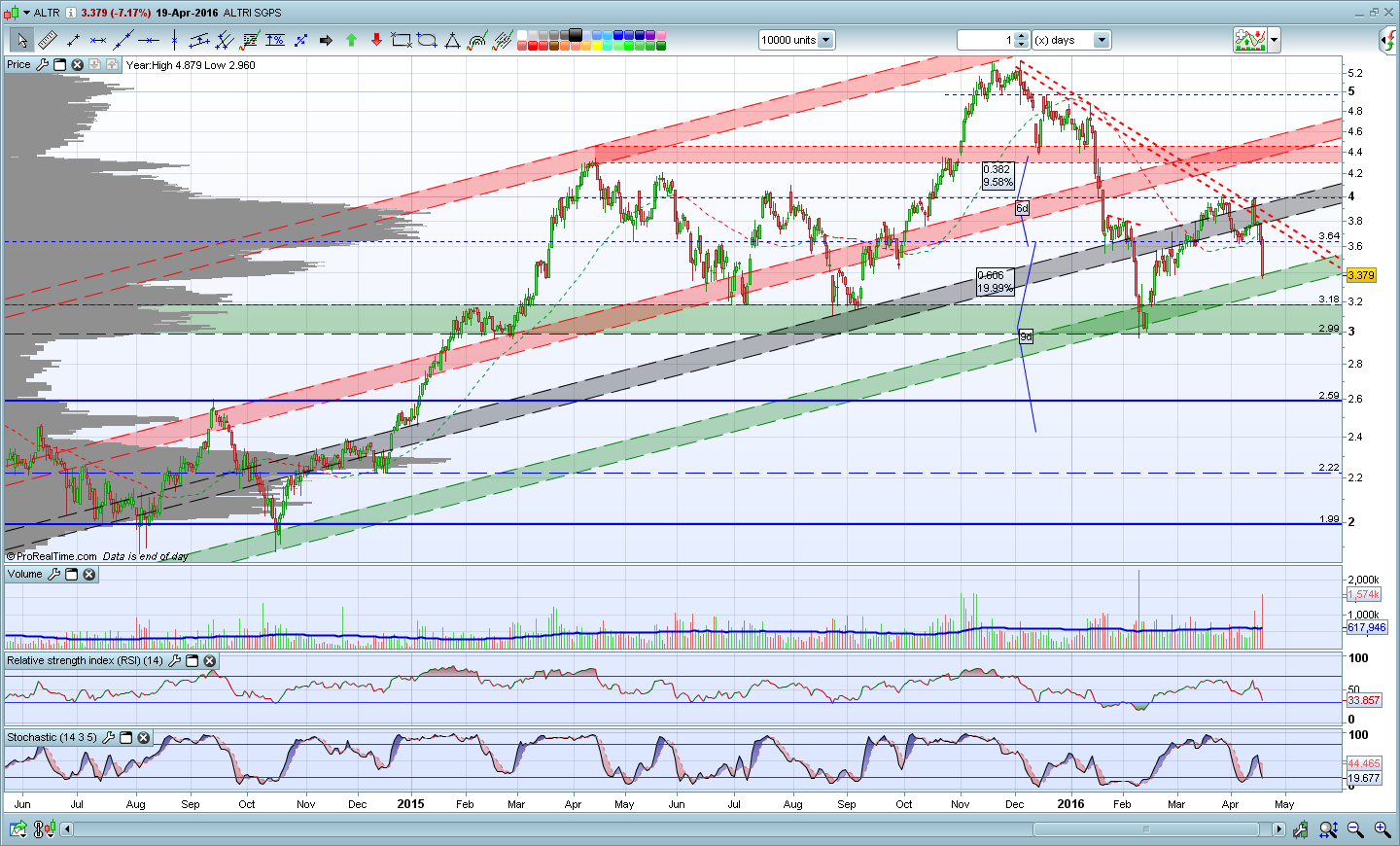Select the ellipse drawing tool
The width and height of the screenshot is (1400, 846).
427,40
